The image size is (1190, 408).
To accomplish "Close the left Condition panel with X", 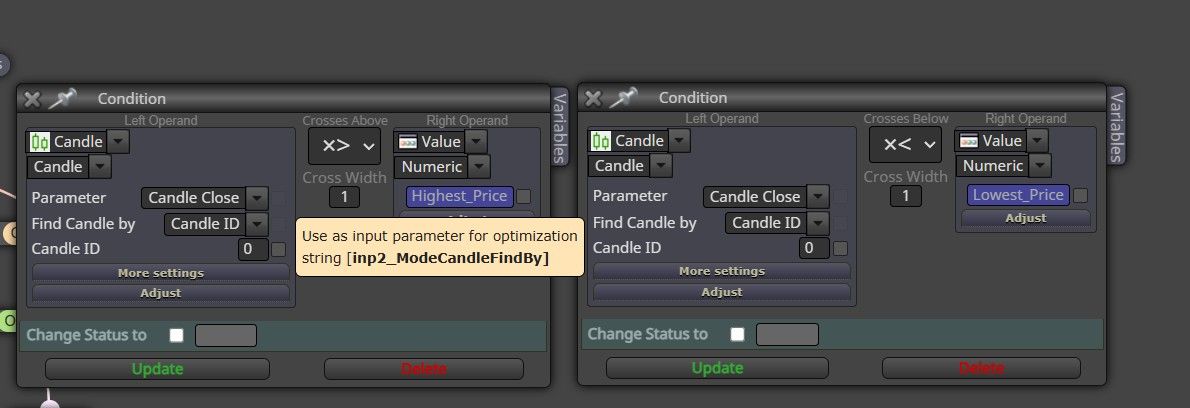I will tap(32, 99).
